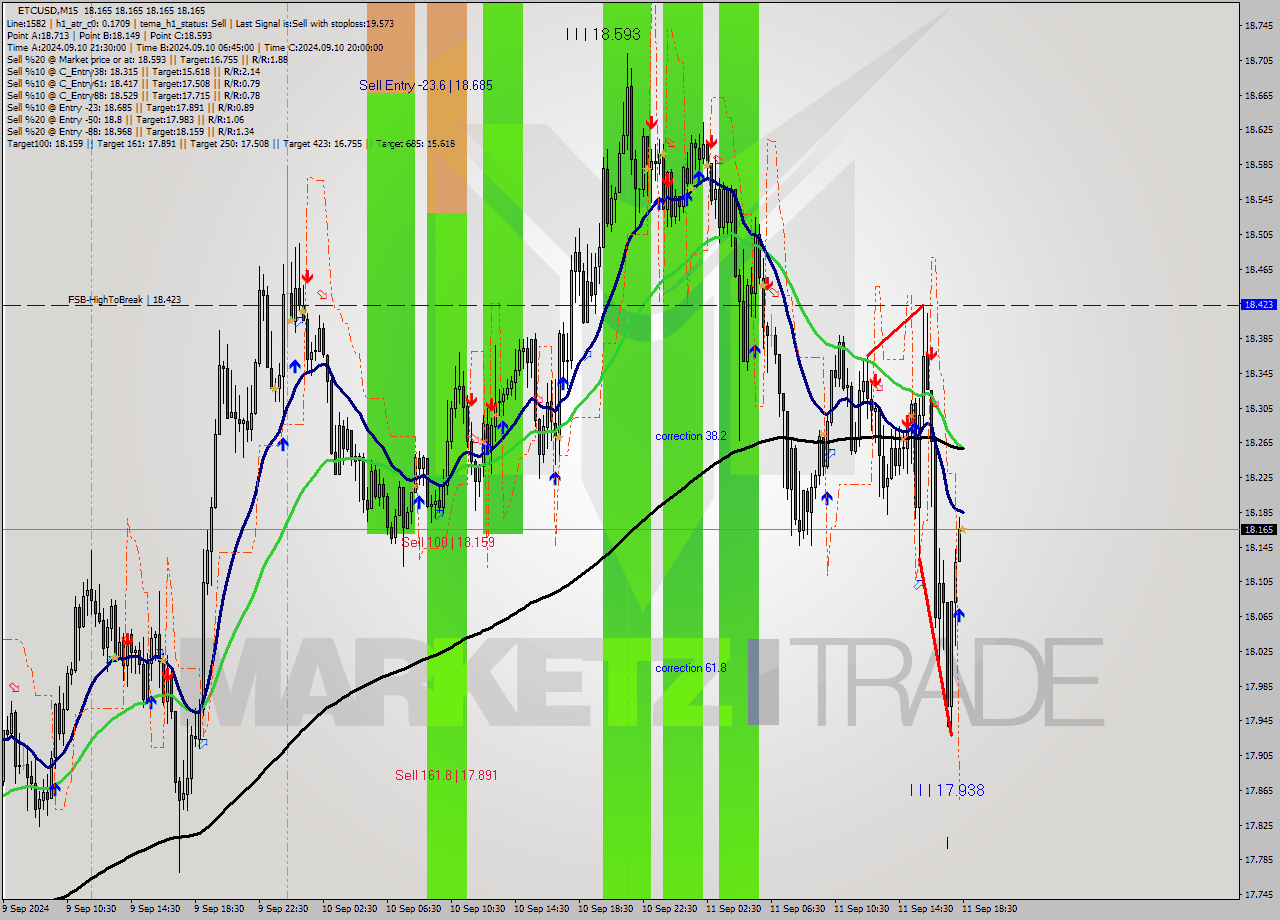Screen dimensions: 1280x920
Task: Select the 'Line:1582' indicator status line
Action: click(x=200, y=22)
